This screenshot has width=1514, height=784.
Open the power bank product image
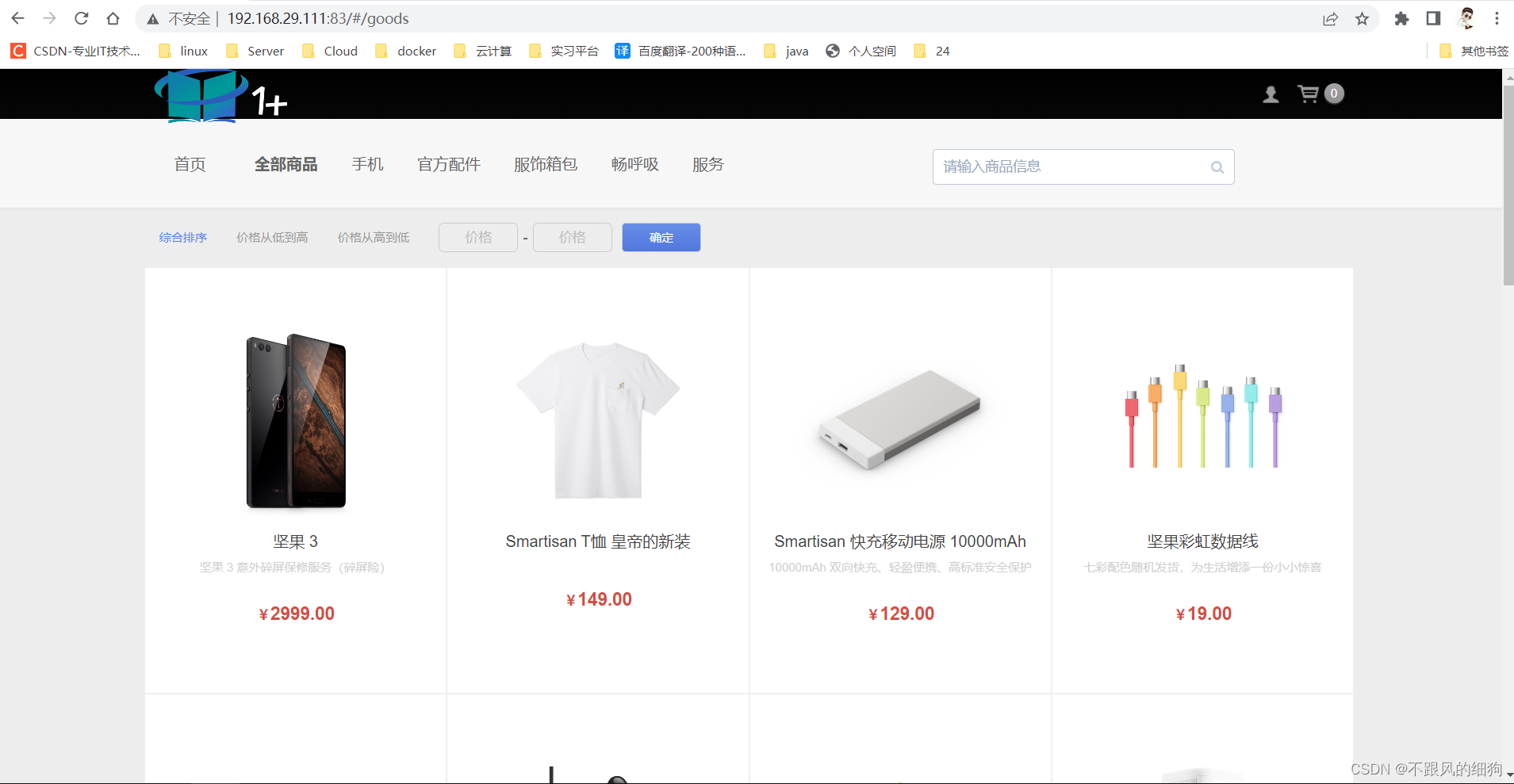900,420
